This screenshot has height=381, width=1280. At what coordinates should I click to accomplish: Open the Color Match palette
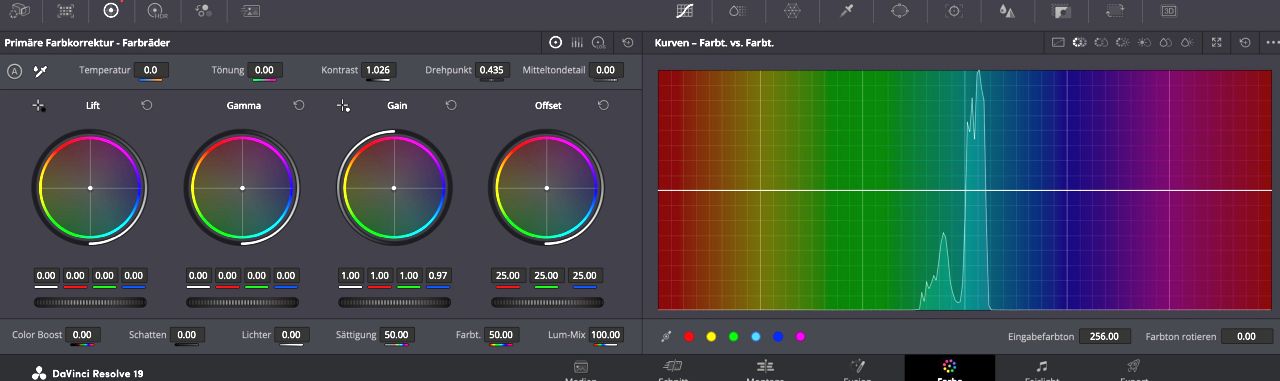pos(65,10)
